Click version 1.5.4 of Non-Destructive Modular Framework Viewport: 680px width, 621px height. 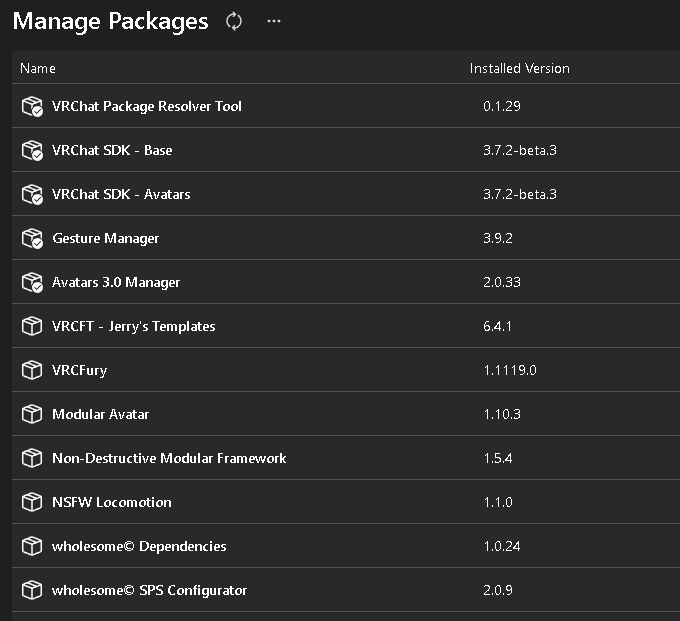498,458
